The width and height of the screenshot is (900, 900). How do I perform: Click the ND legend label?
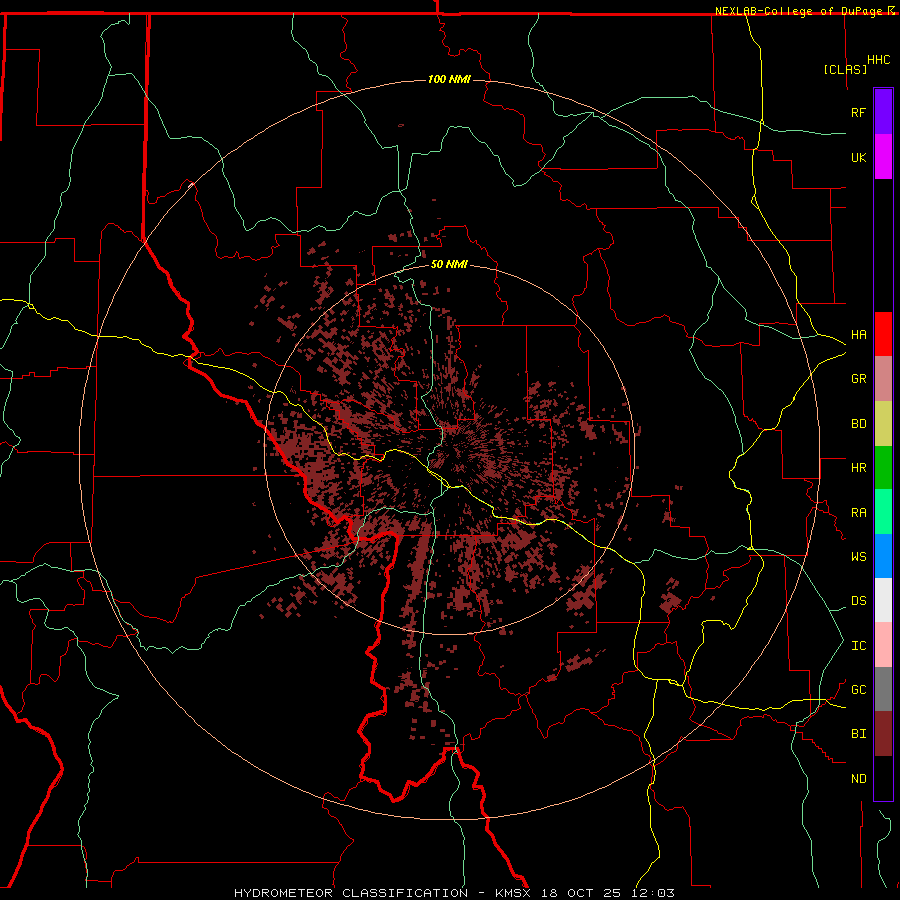point(858,779)
